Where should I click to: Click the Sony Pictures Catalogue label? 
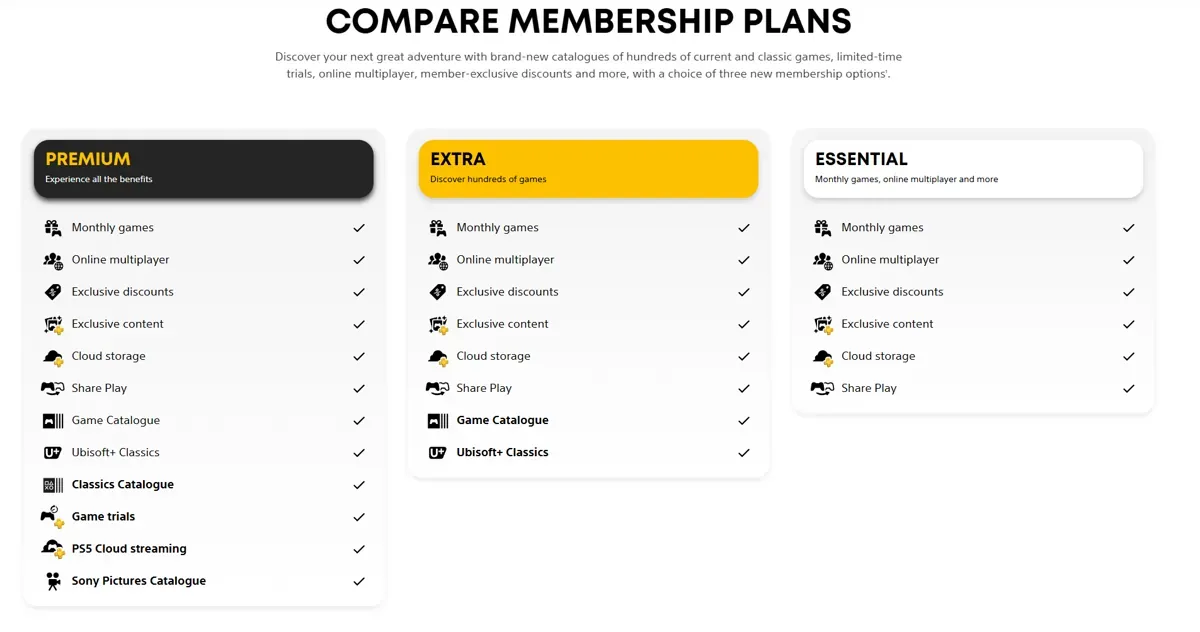(139, 581)
